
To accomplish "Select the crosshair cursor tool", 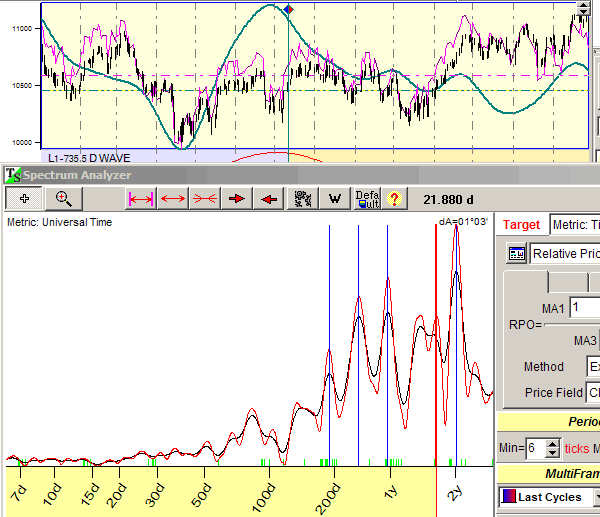I will 24,199.
